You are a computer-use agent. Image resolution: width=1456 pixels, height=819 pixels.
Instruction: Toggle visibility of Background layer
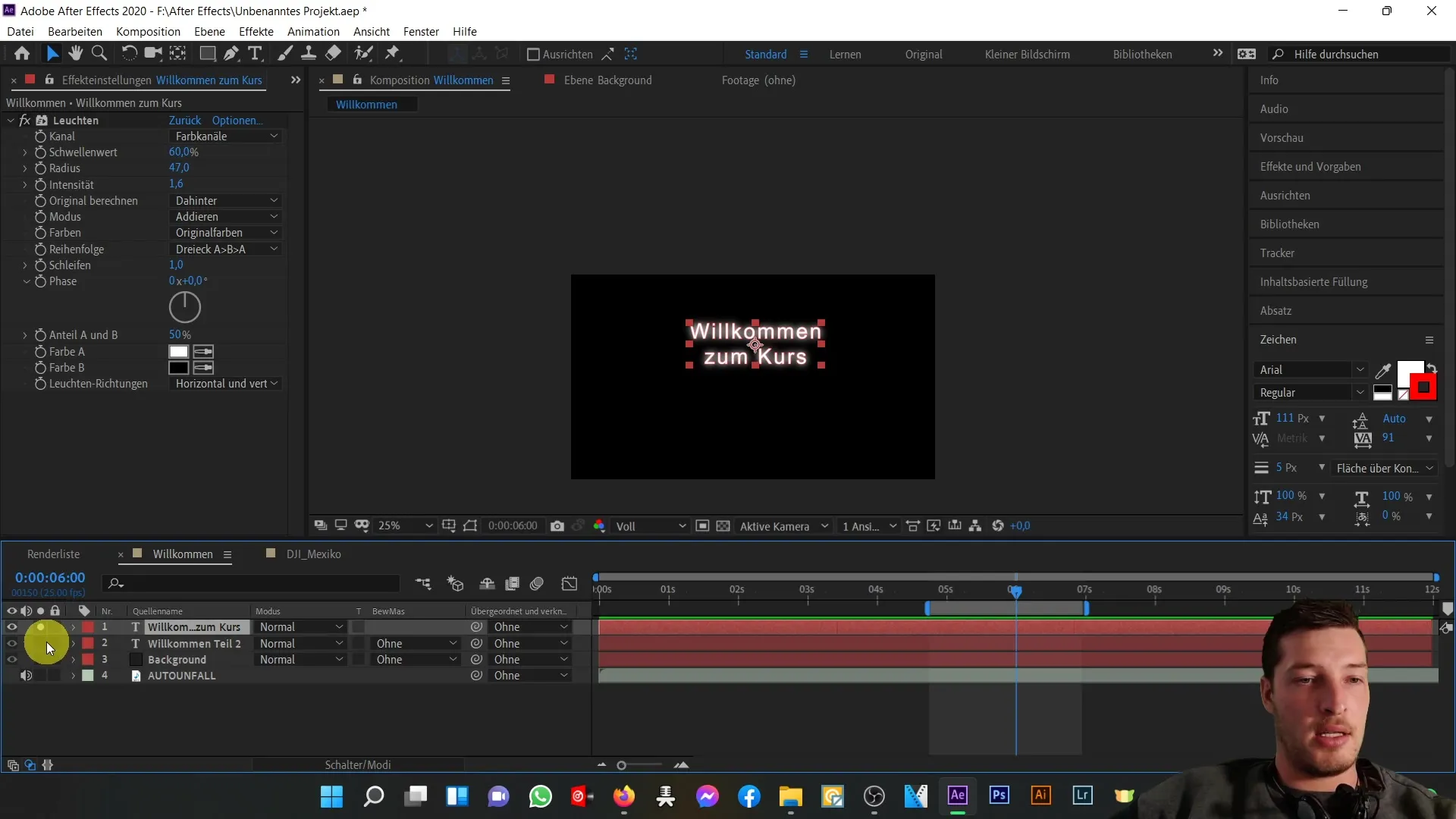click(11, 659)
